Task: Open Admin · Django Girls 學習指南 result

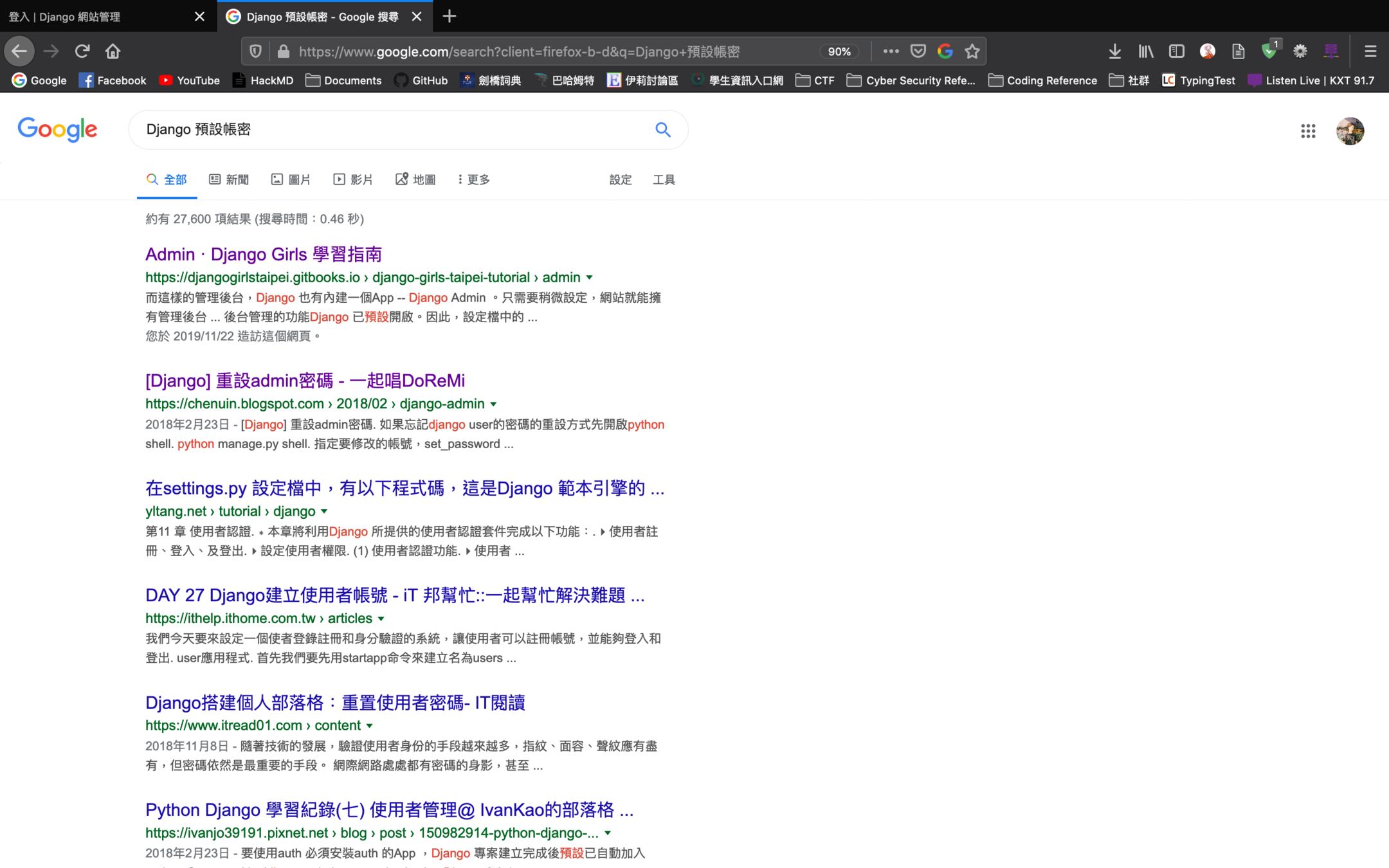Action: click(263, 254)
